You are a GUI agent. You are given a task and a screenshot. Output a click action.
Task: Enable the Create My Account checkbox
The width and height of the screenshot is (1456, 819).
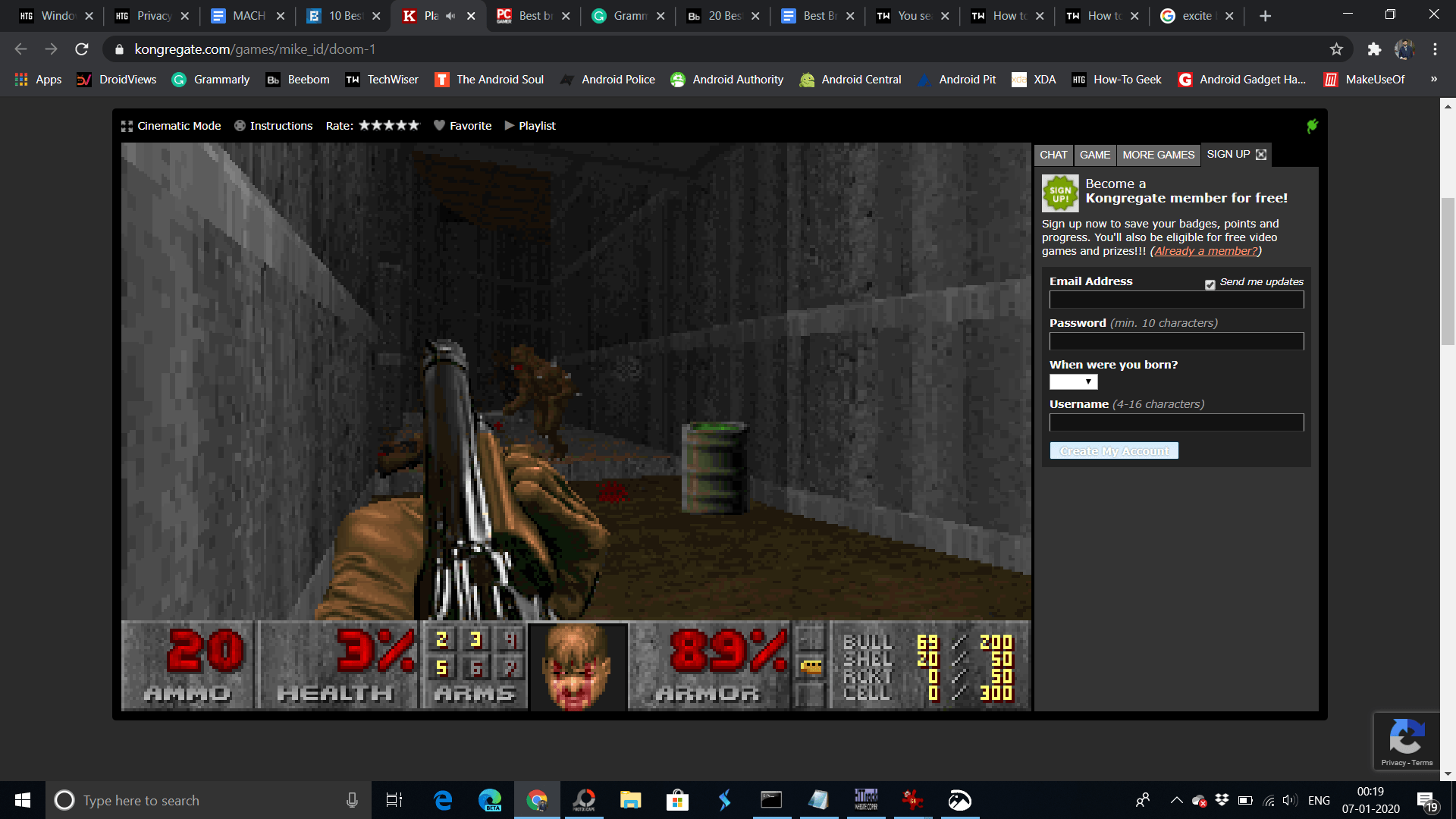tap(1113, 451)
